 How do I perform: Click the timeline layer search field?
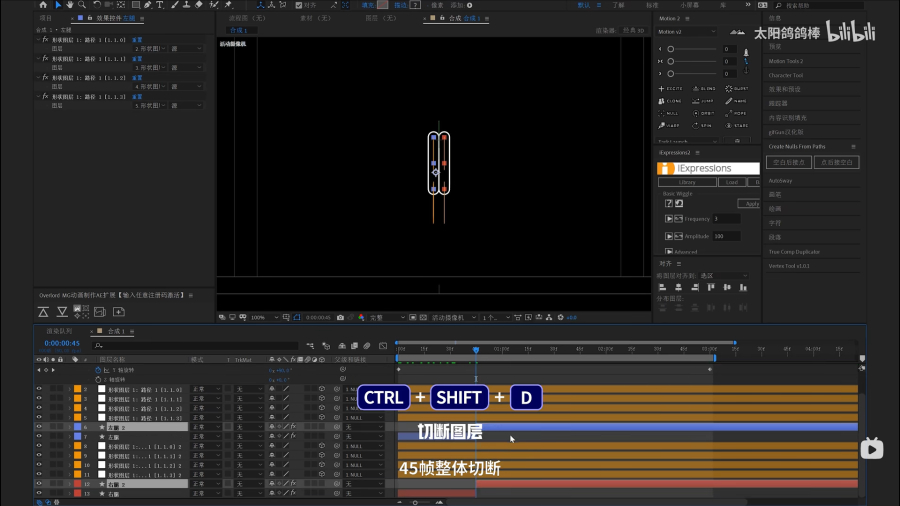click(x=195, y=345)
